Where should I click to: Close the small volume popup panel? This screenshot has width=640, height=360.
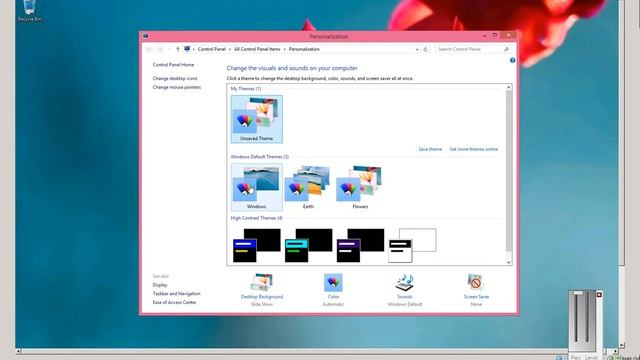tap(599, 295)
